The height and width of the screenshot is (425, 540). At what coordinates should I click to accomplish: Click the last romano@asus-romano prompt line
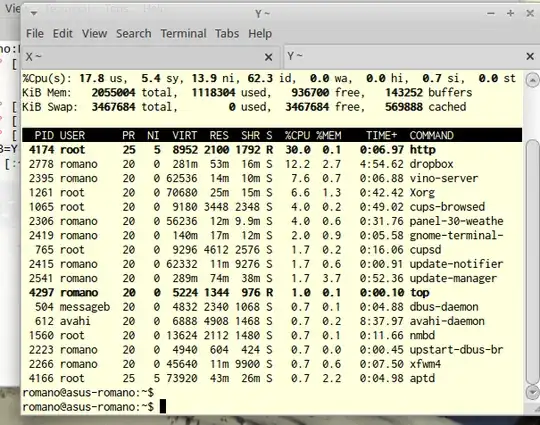[x=88, y=407]
